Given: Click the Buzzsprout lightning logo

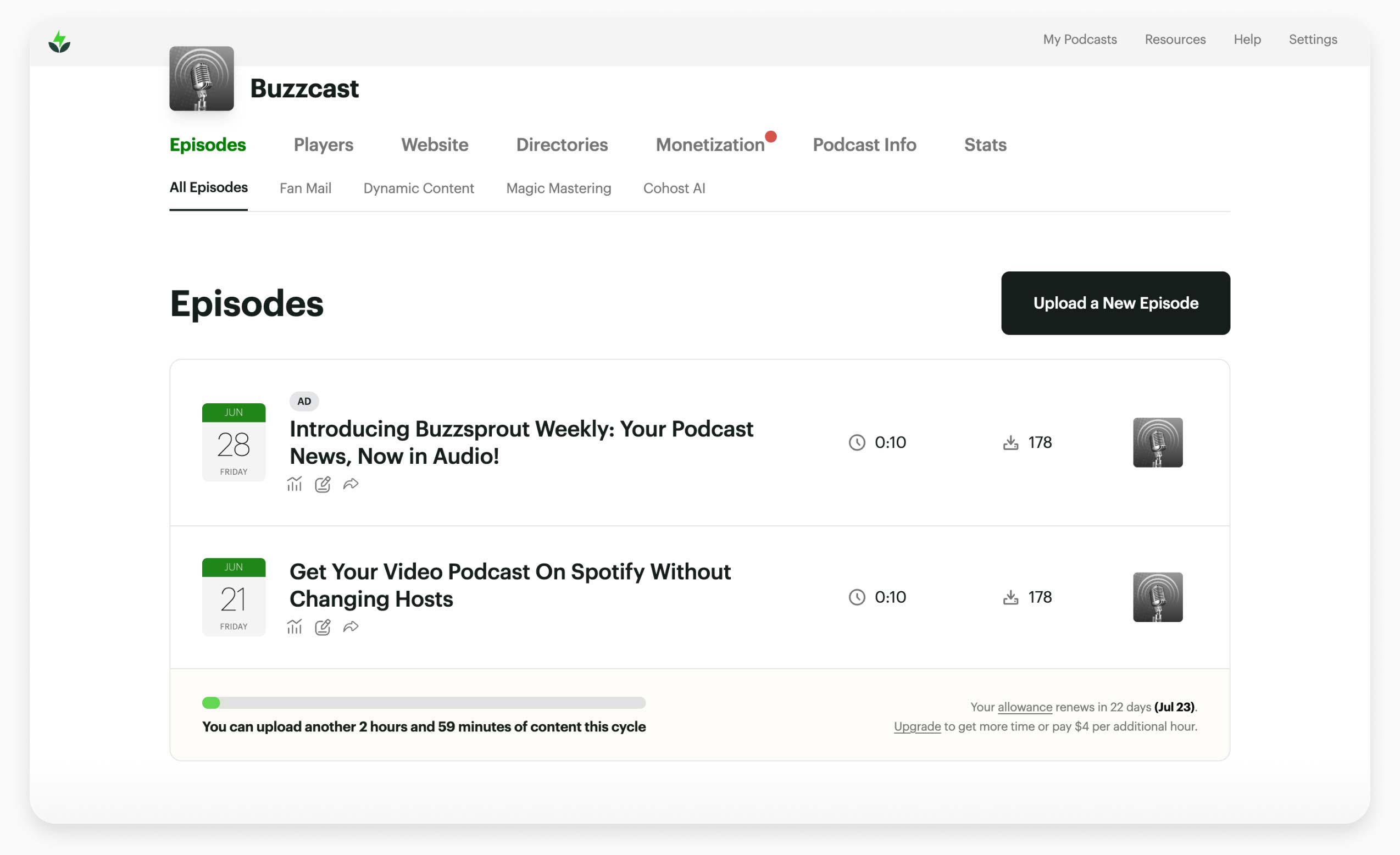Looking at the screenshot, I should click(x=59, y=40).
